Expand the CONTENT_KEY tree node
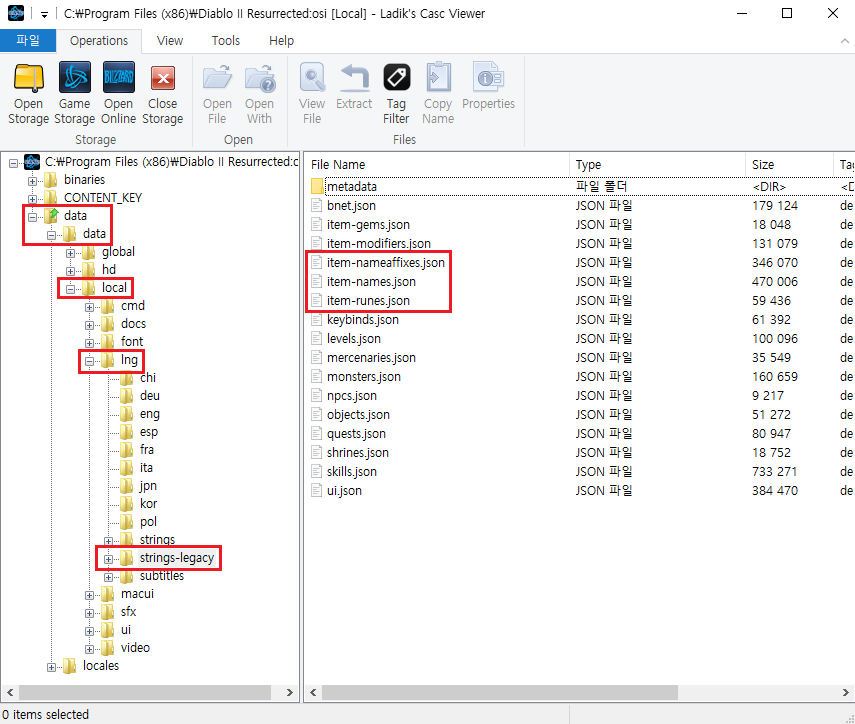This screenshot has width=855, height=724. pyautogui.click(x=32, y=198)
